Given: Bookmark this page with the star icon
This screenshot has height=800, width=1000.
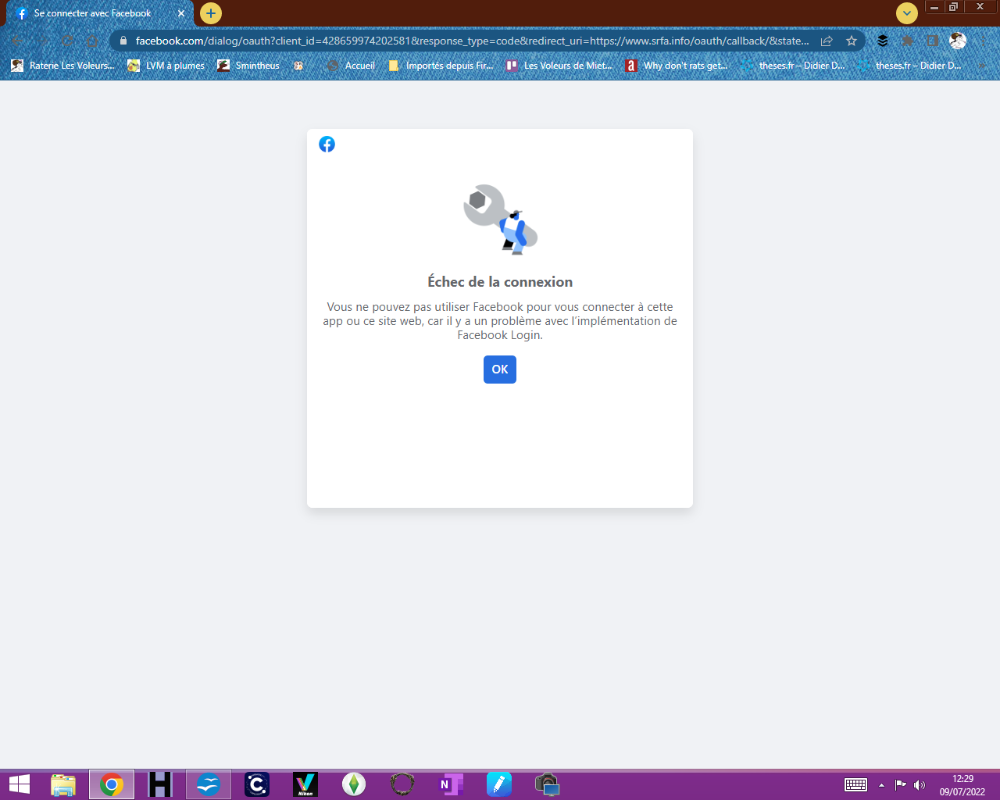Looking at the screenshot, I should point(851,41).
